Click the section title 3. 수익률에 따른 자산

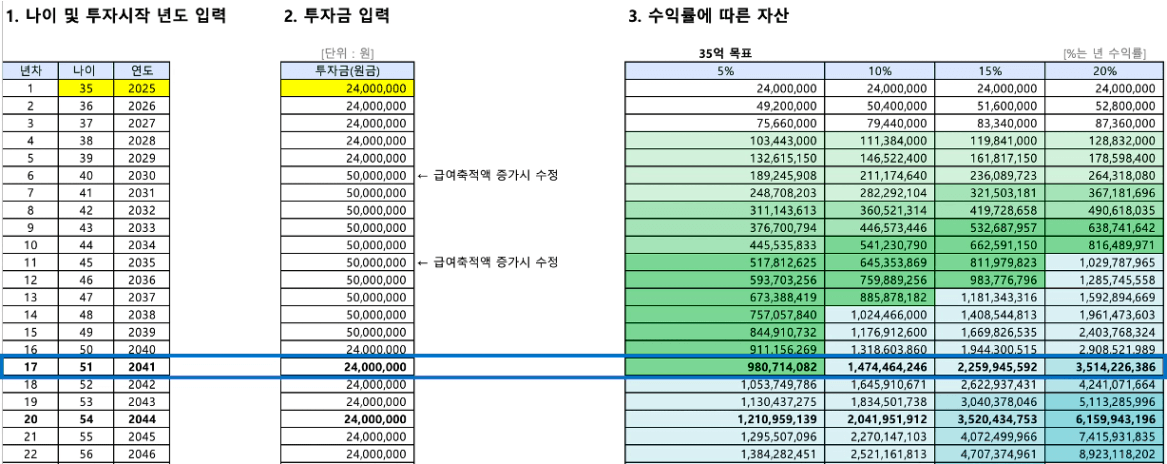coord(710,16)
